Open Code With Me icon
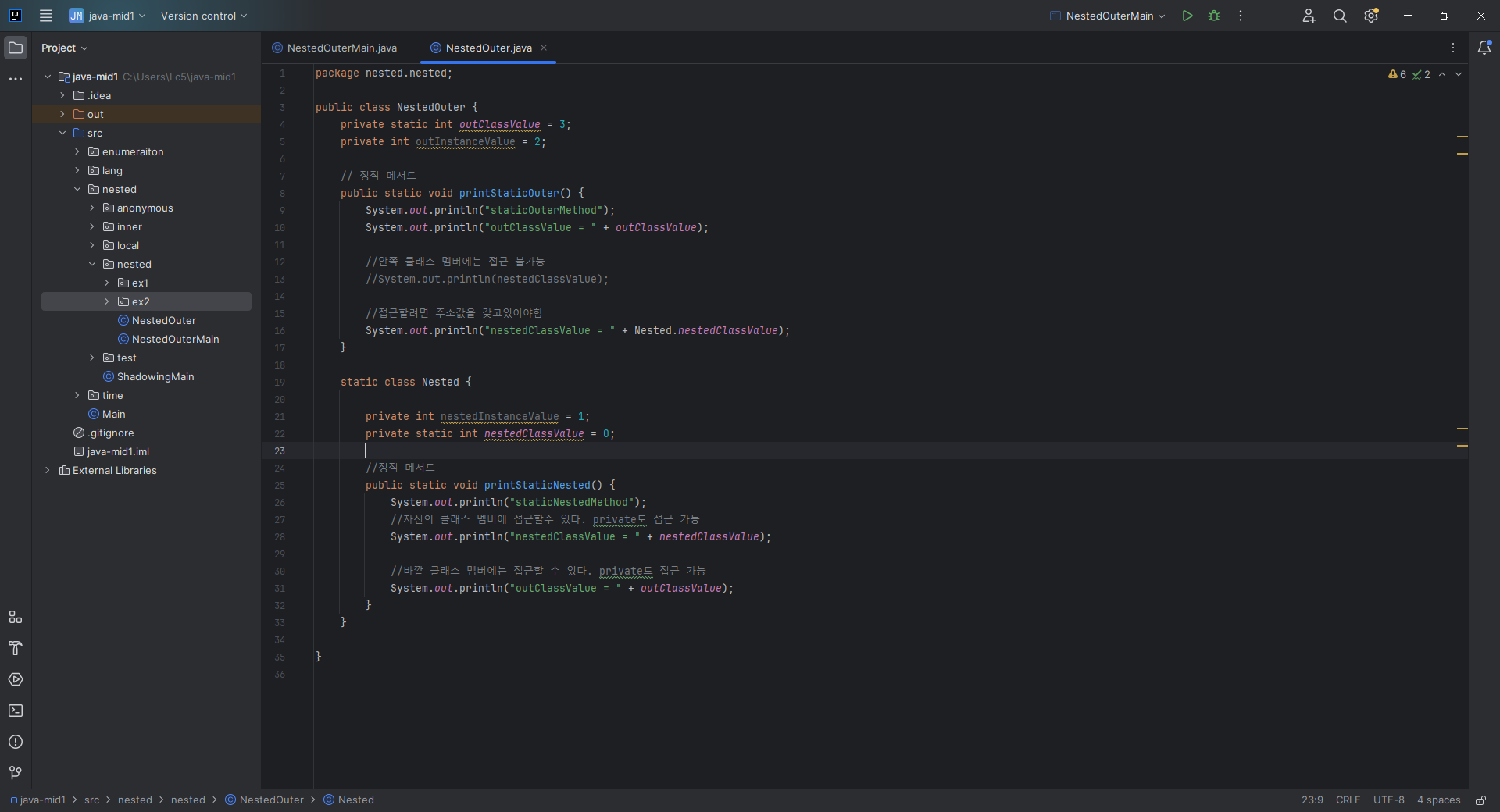This screenshot has width=1500, height=812. [1309, 16]
